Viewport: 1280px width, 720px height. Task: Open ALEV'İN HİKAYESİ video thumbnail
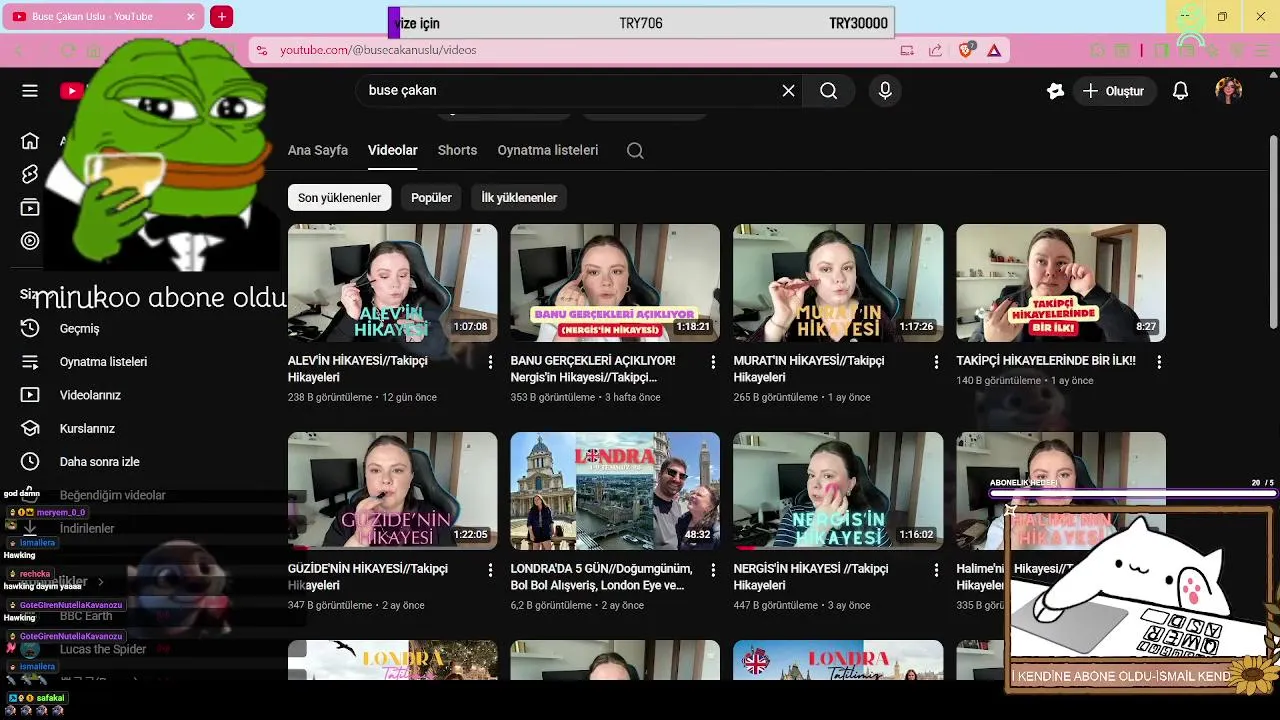(x=392, y=283)
